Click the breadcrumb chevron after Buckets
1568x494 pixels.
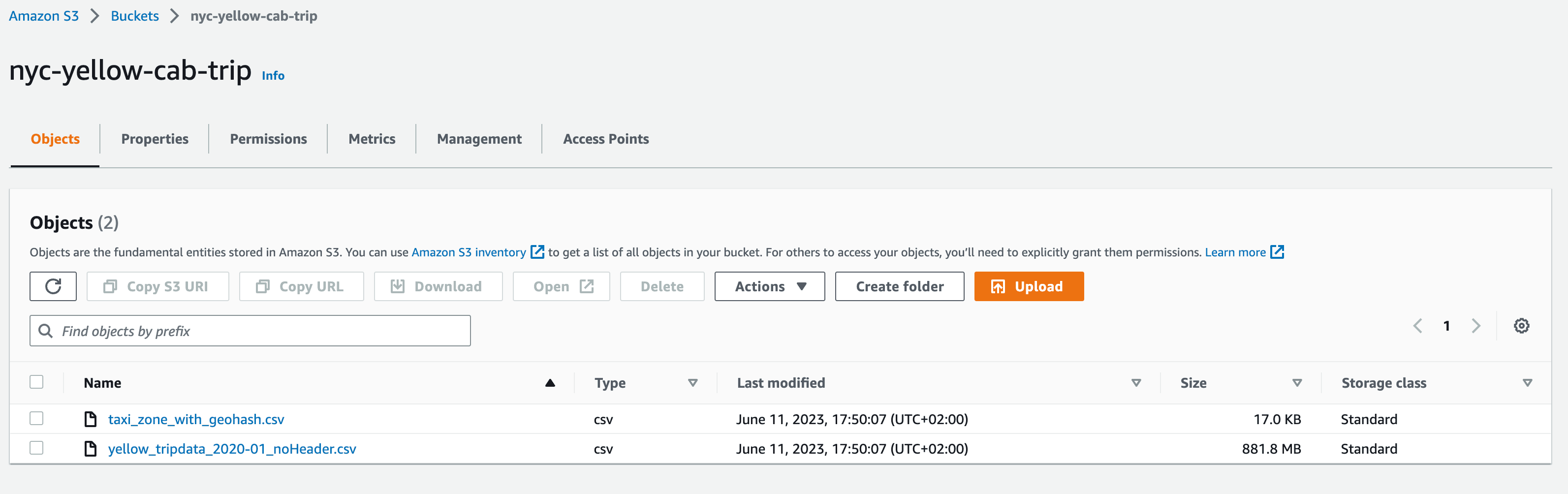175,16
